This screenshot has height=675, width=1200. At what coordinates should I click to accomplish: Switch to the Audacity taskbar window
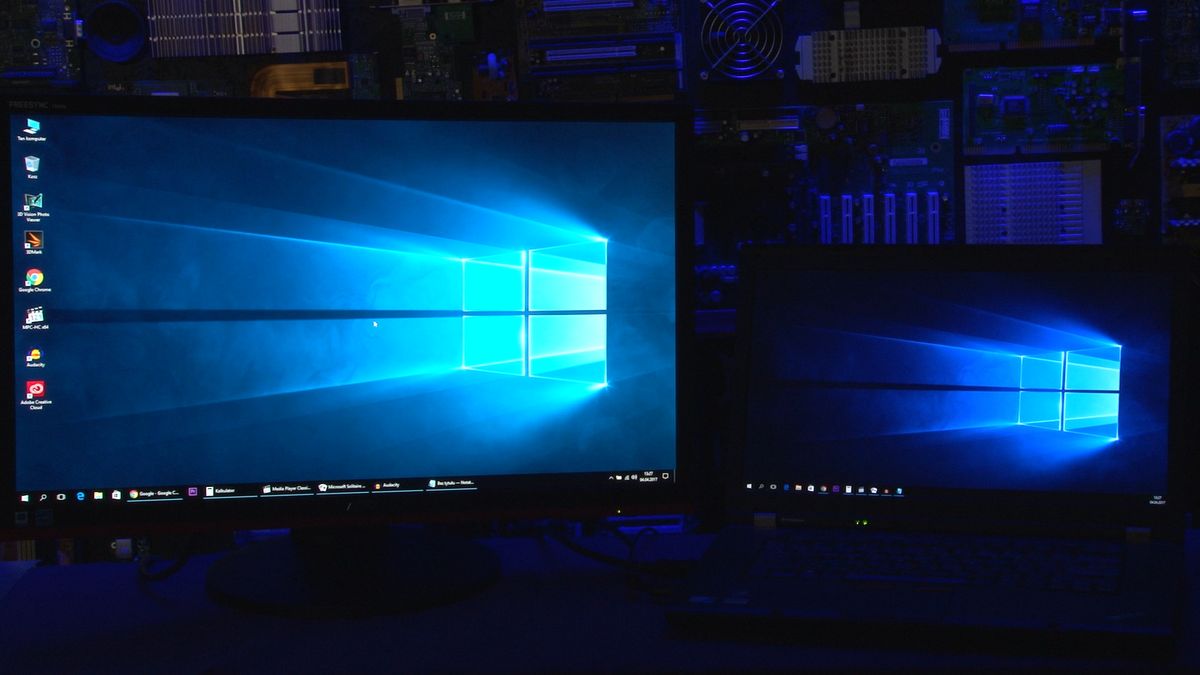tap(397, 485)
